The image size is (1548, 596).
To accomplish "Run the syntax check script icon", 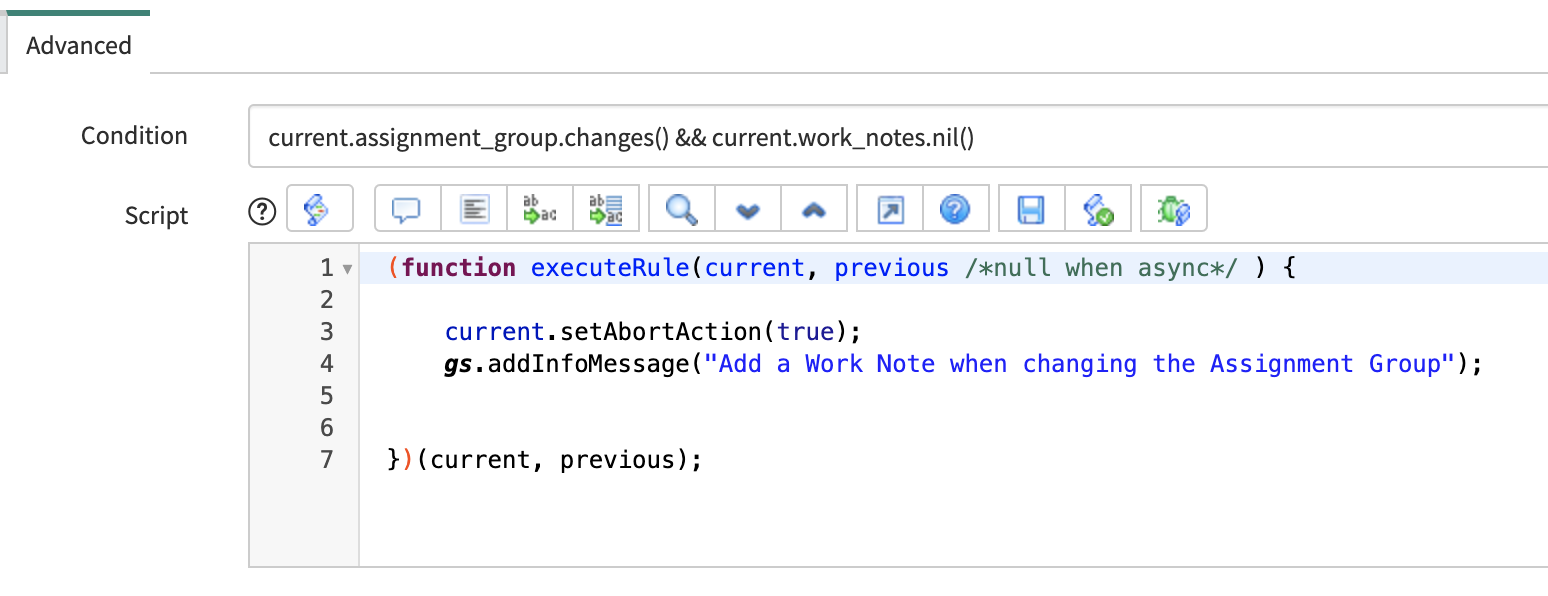I will tap(1098, 210).
